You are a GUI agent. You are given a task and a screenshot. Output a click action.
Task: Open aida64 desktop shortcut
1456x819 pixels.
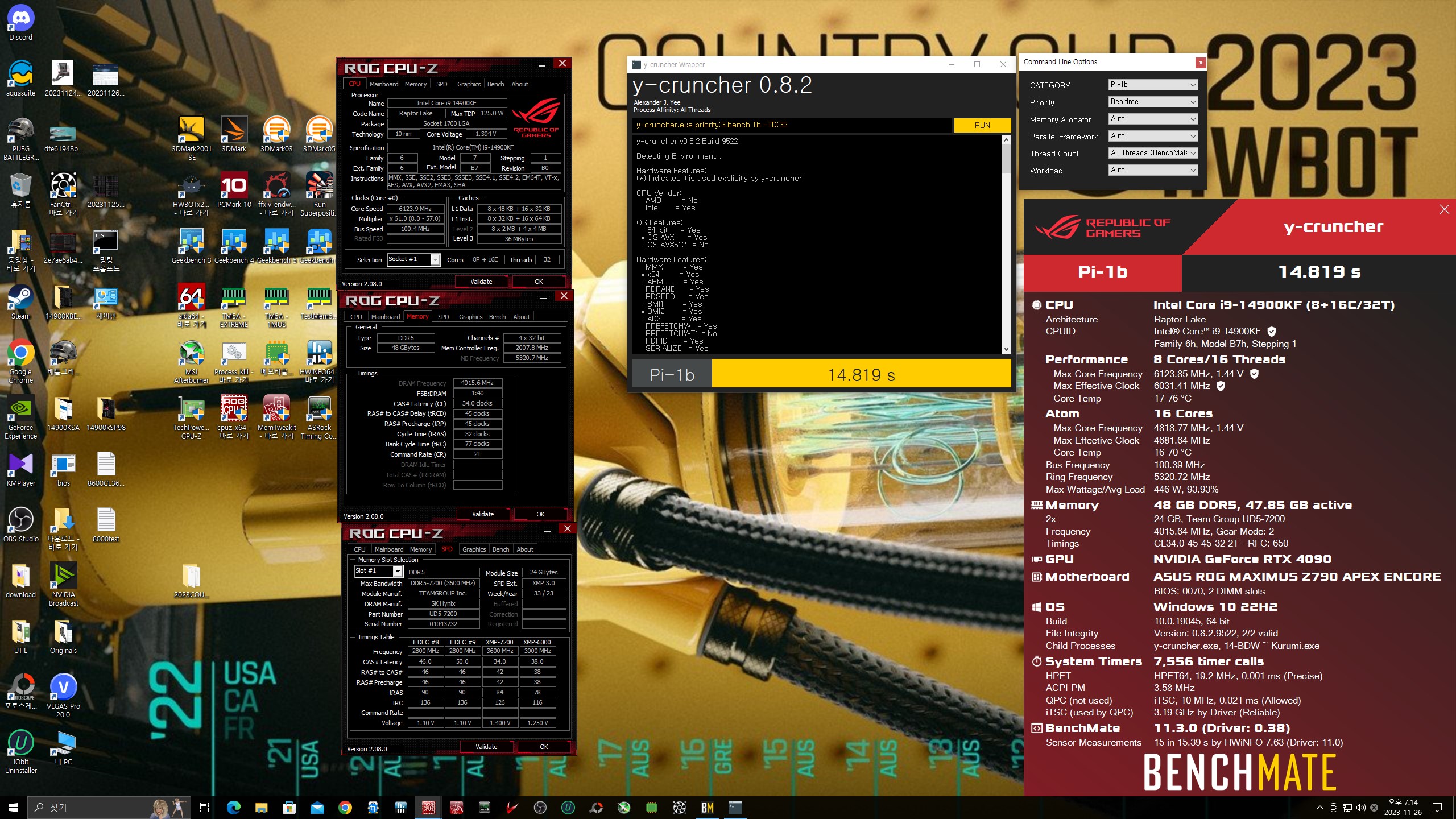pyautogui.click(x=192, y=307)
